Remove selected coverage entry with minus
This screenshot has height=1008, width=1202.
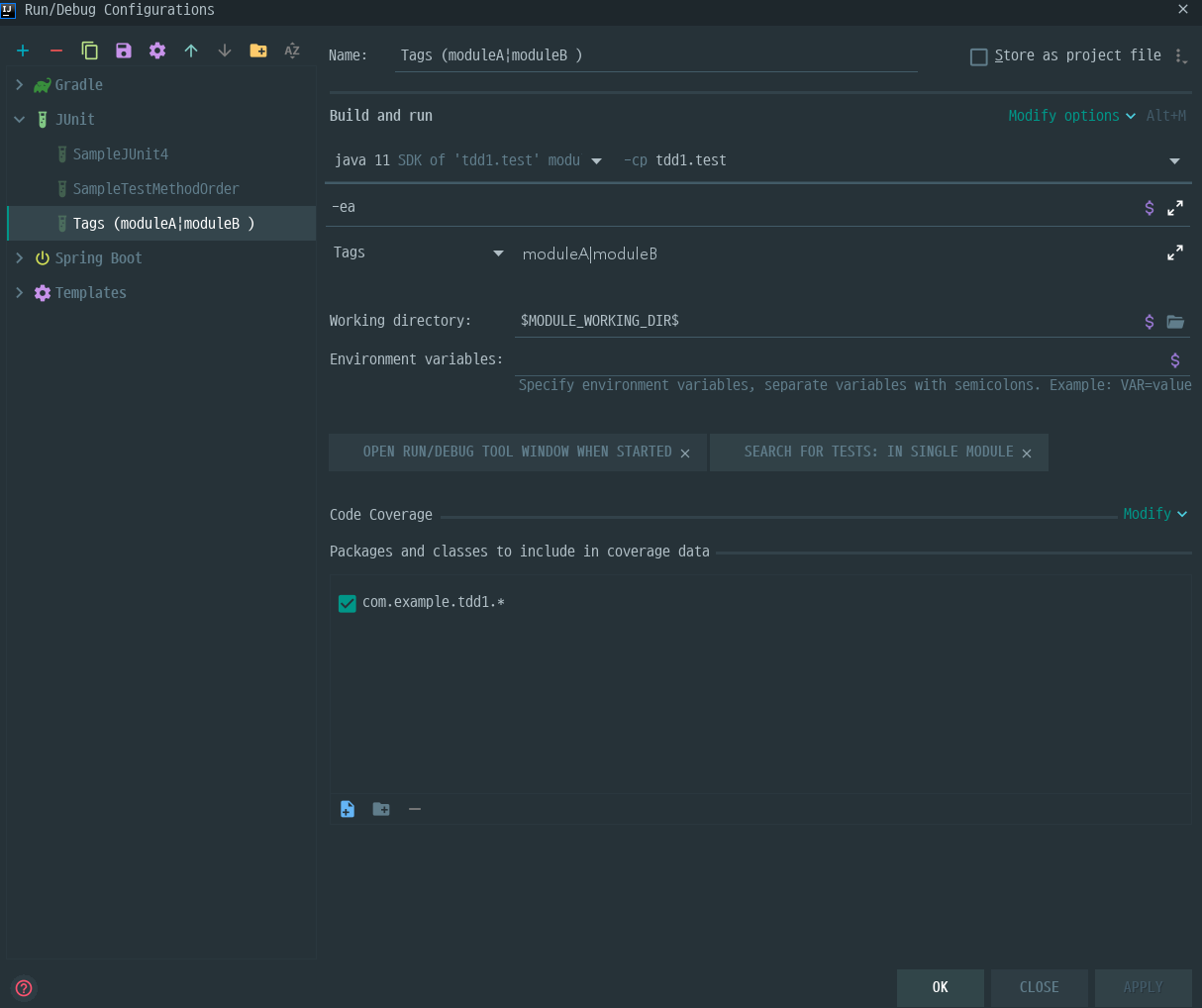coord(415,809)
